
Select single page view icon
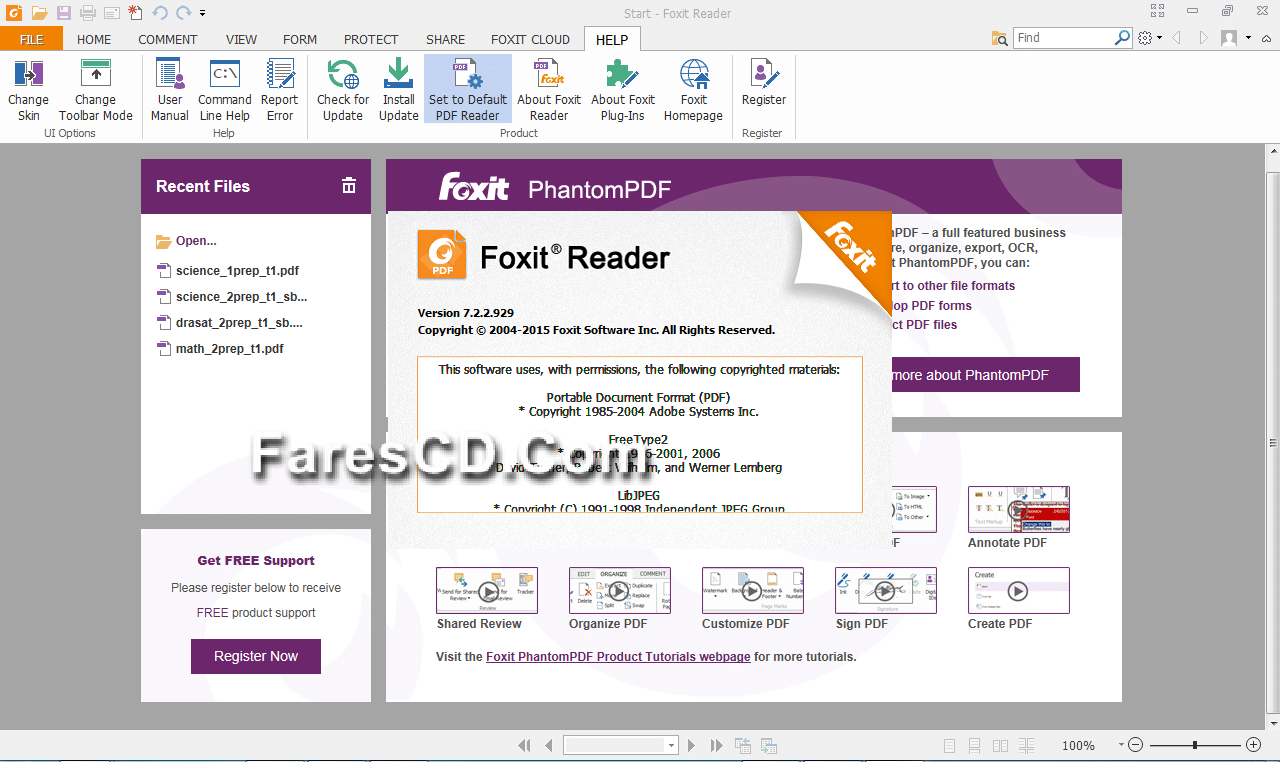tap(949, 745)
